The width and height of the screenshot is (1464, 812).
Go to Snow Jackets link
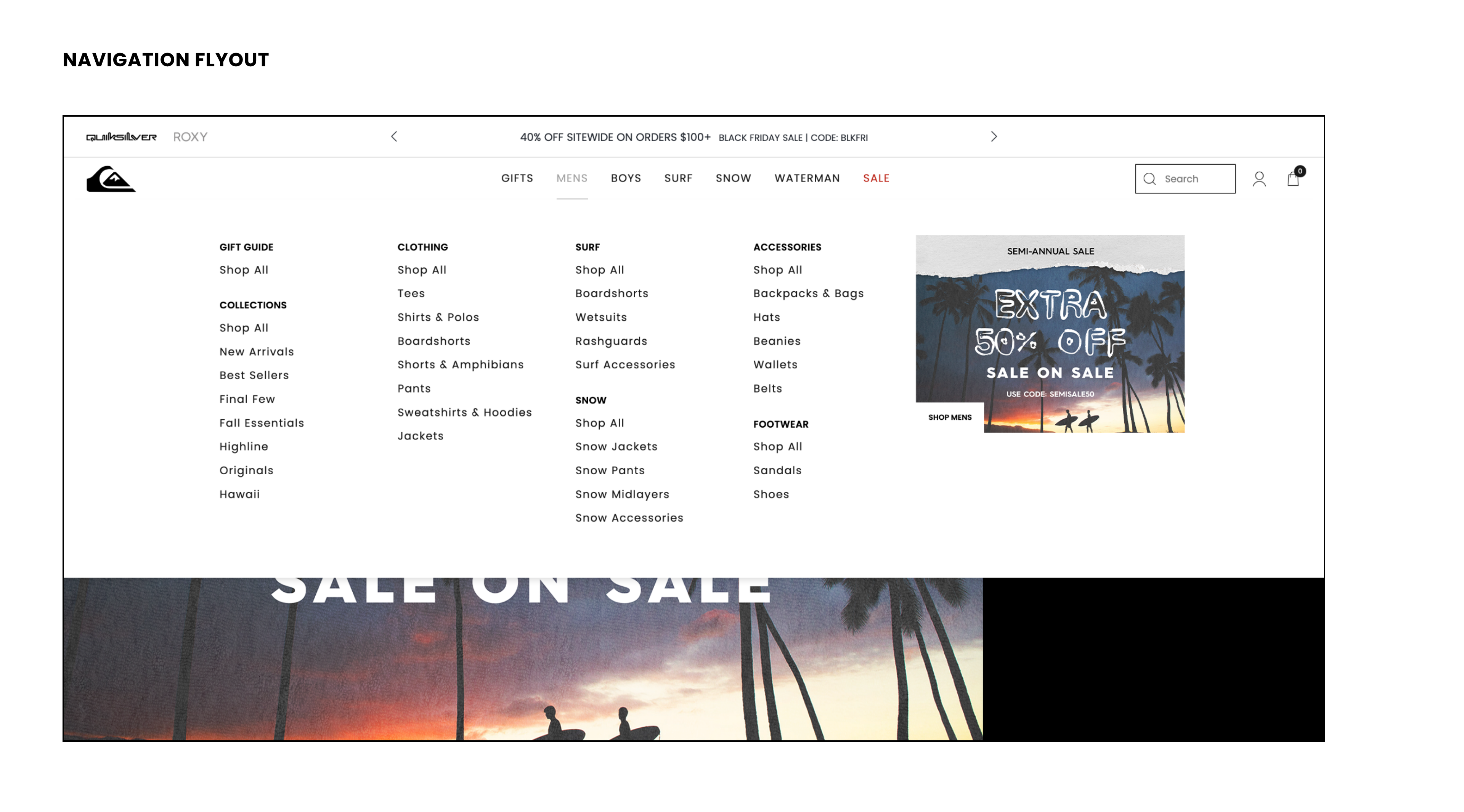616,447
